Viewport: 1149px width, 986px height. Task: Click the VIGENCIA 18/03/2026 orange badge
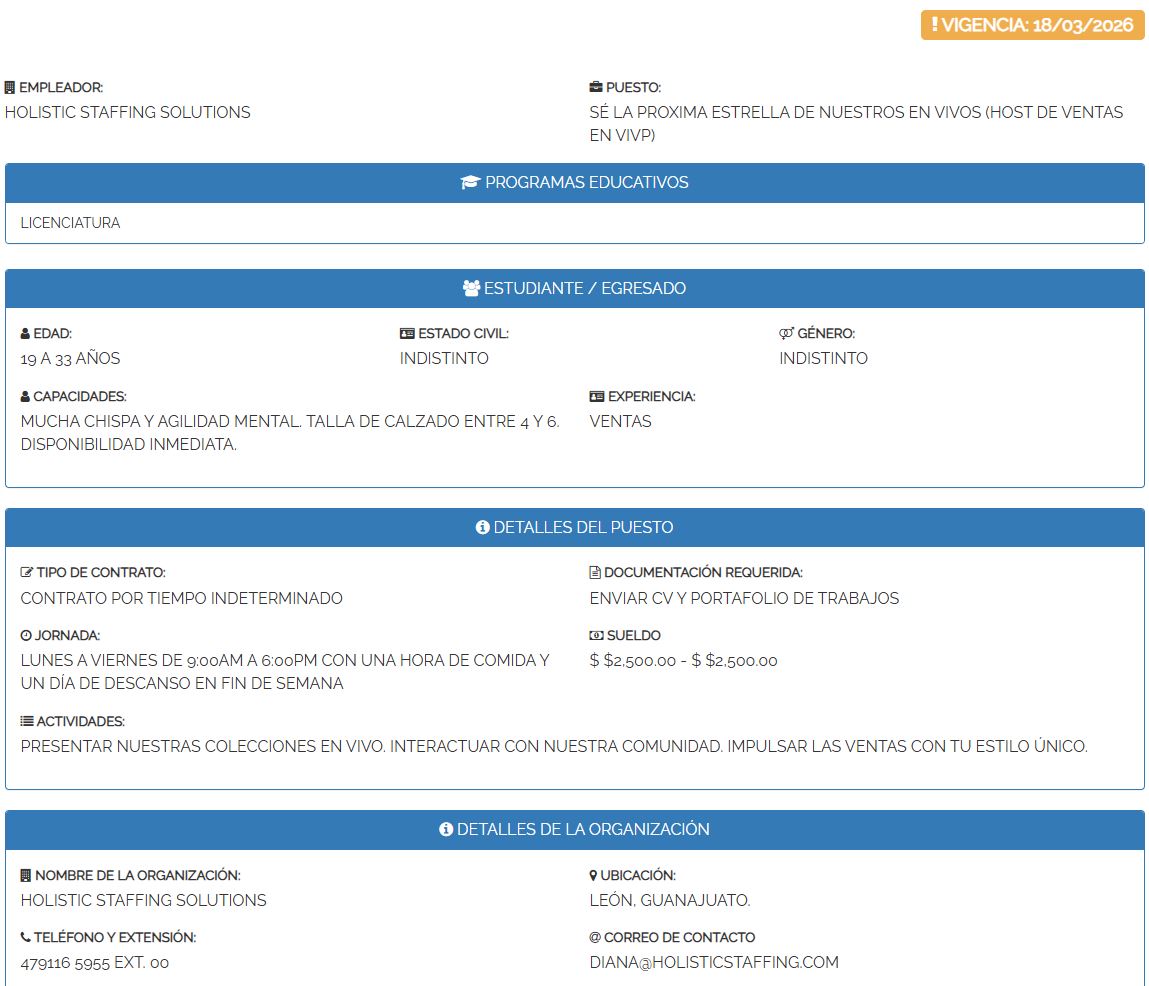1032,25
